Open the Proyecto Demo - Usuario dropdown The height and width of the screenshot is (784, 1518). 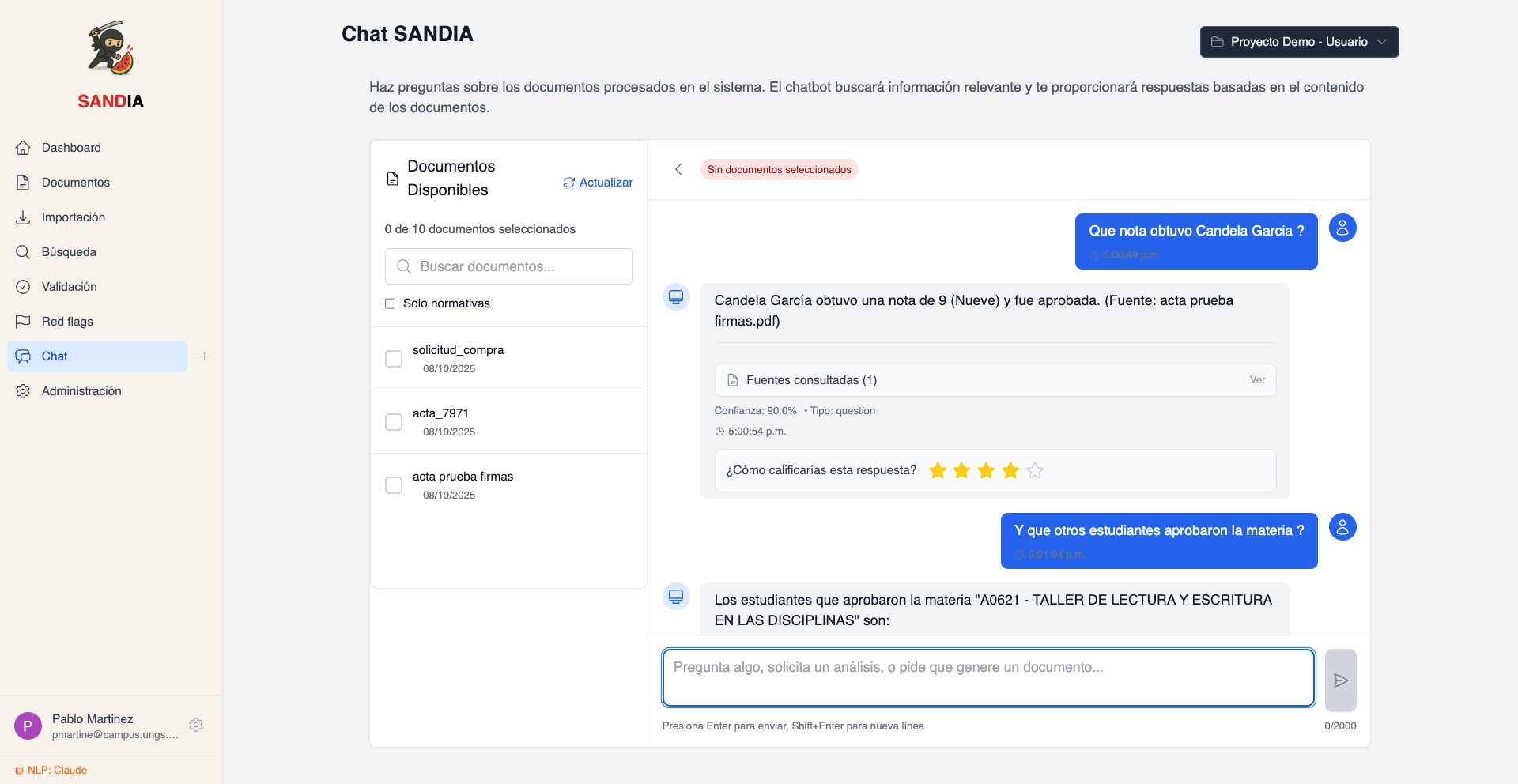pyautogui.click(x=1299, y=42)
